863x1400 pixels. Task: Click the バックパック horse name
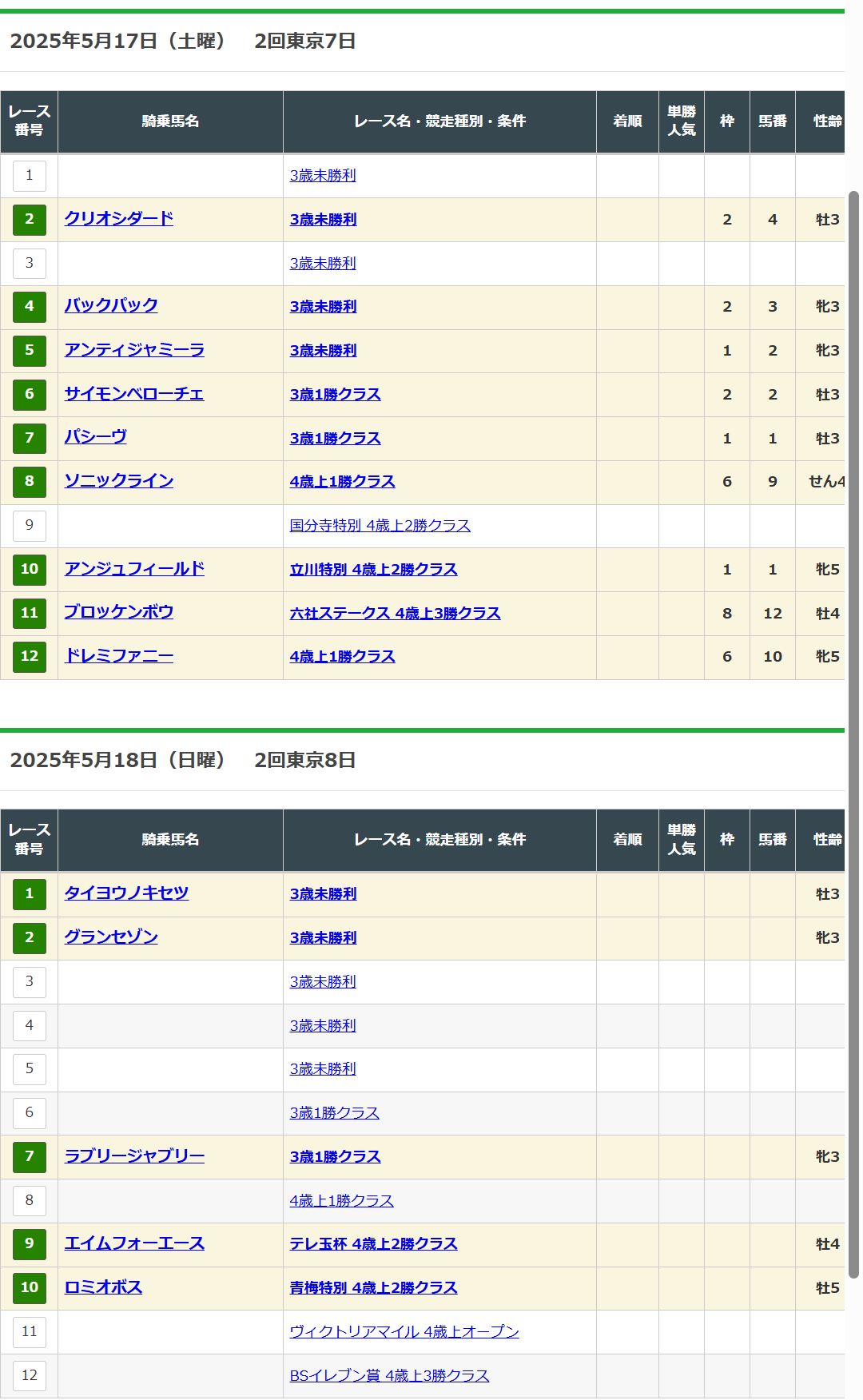pyautogui.click(x=111, y=306)
